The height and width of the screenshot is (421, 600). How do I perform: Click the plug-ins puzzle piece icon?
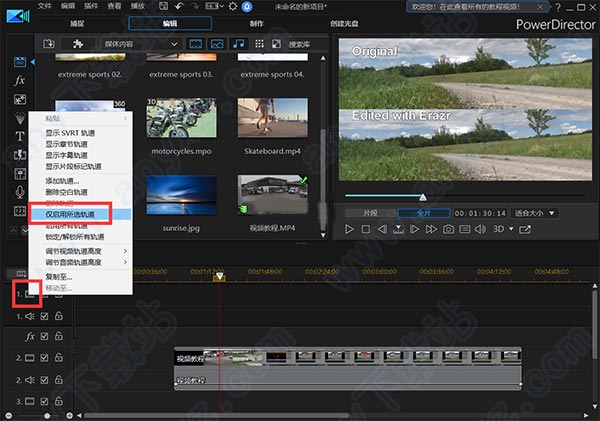[x=78, y=44]
